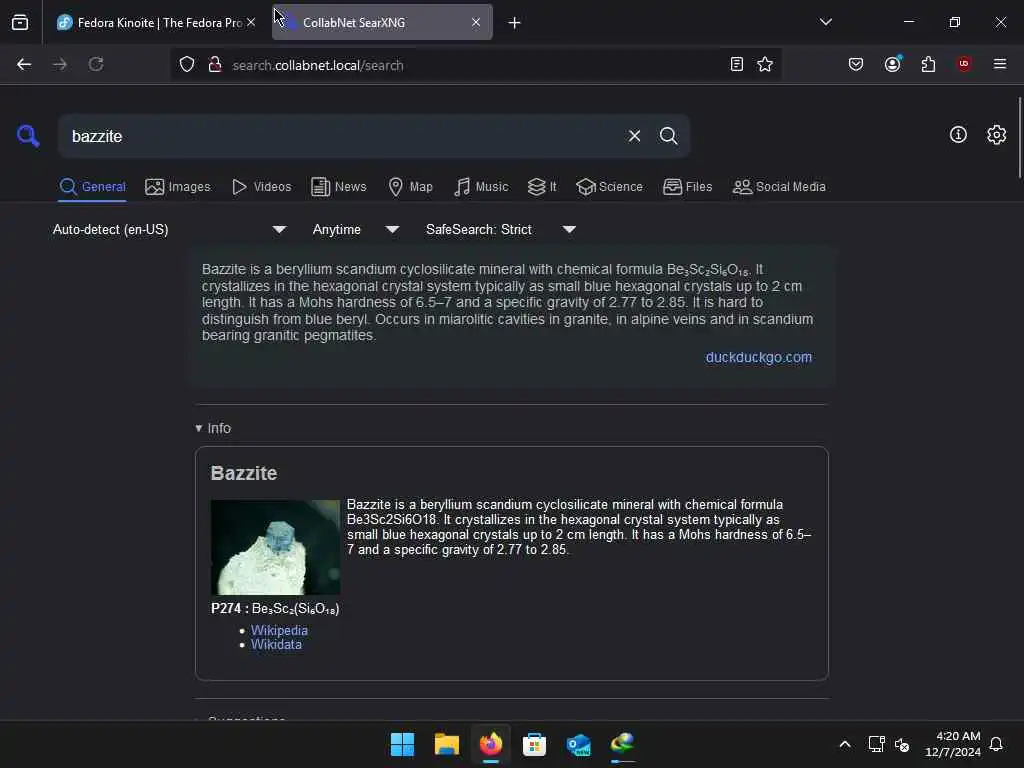Close the Fedora Kinoite tab
The image size is (1024, 768).
pyautogui.click(x=251, y=22)
